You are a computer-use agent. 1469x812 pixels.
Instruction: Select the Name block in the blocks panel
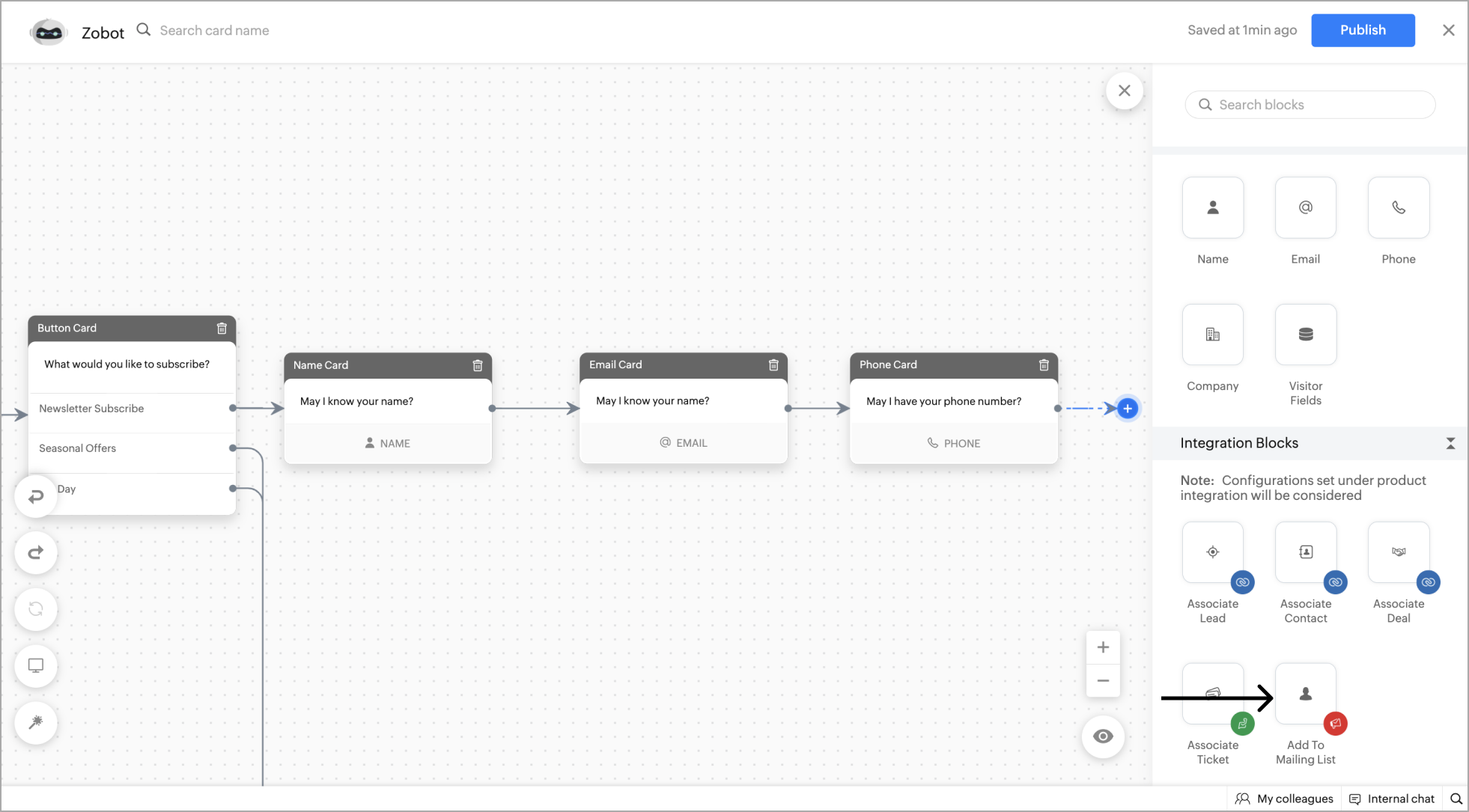[x=1211, y=208]
